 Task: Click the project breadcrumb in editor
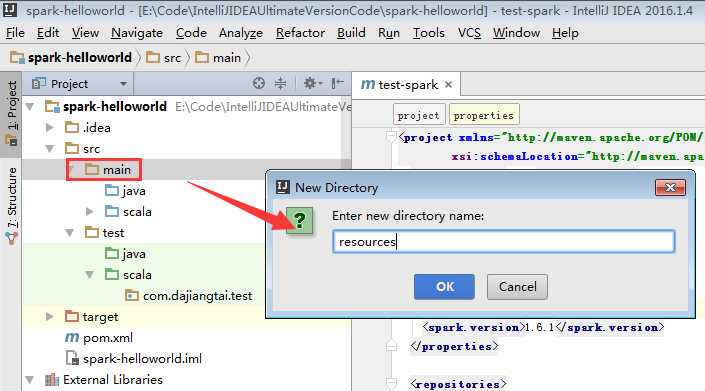(419, 115)
